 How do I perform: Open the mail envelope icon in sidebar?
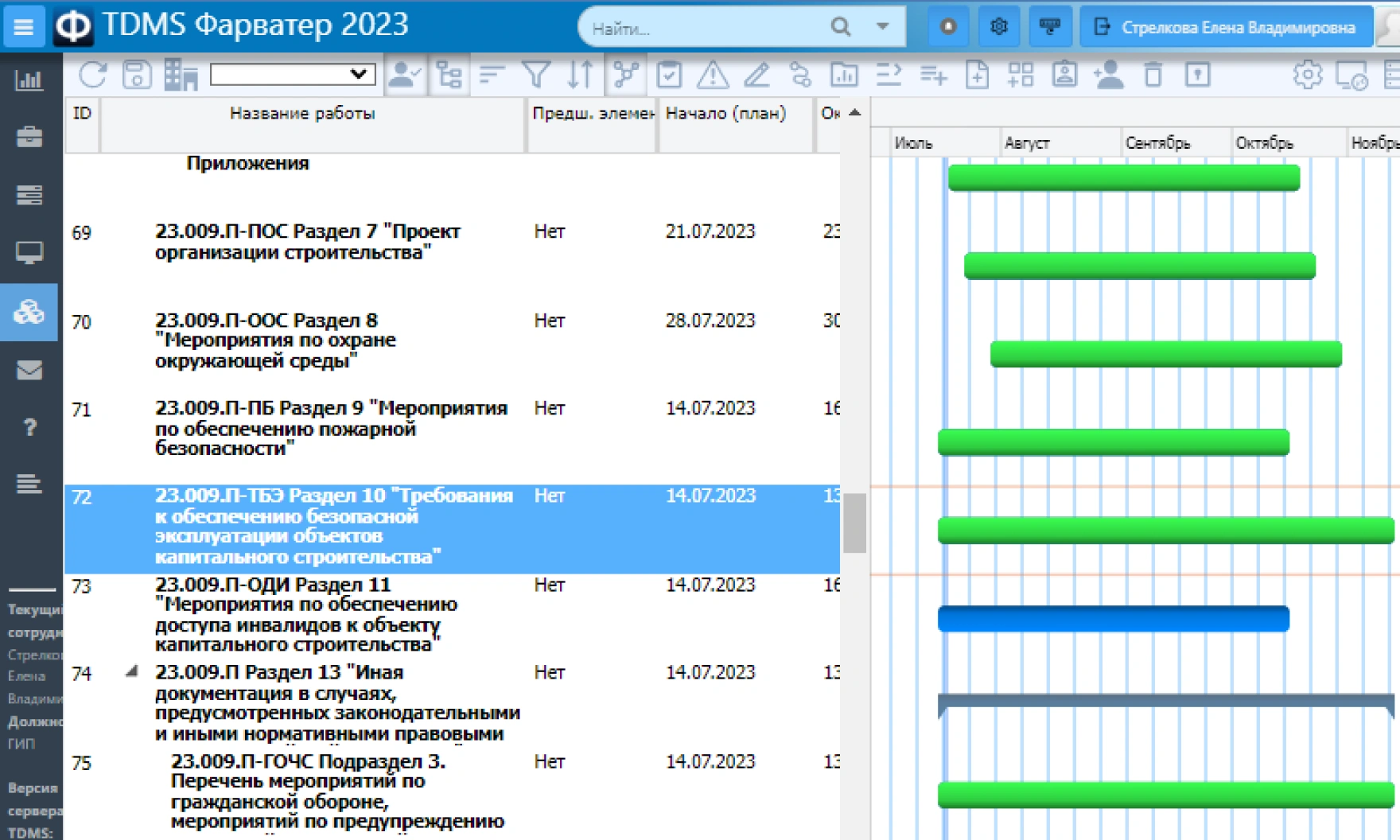click(29, 370)
